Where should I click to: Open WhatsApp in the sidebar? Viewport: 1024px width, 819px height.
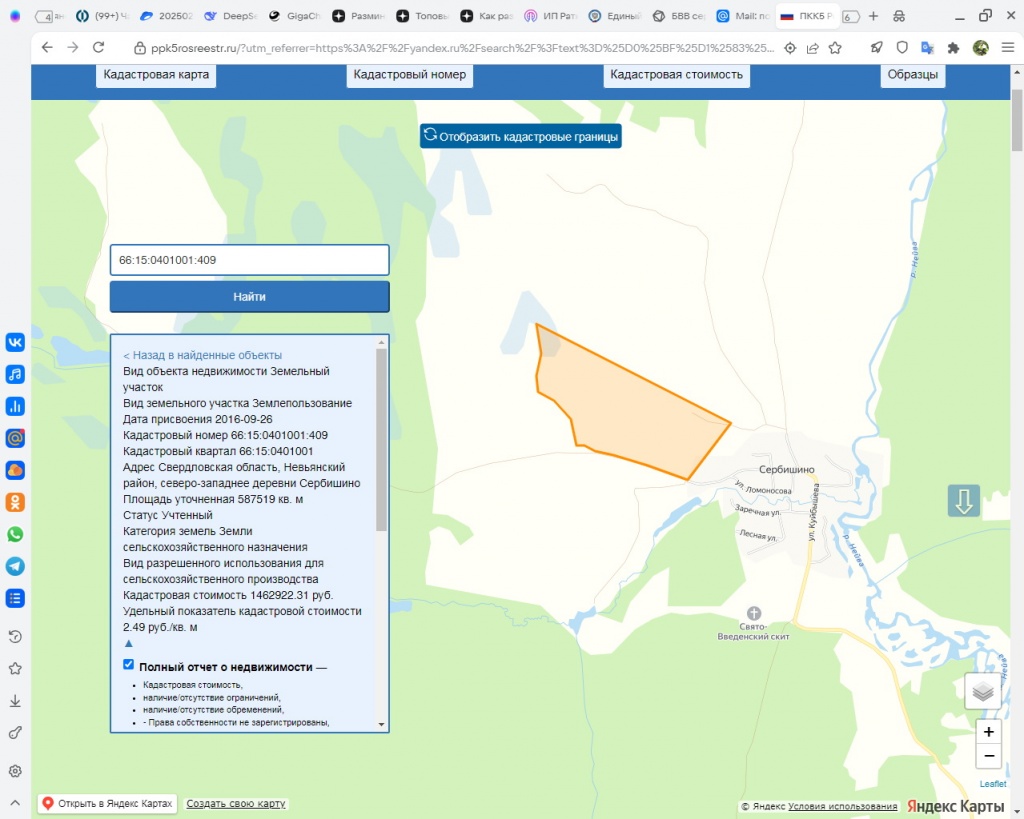point(15,534)
